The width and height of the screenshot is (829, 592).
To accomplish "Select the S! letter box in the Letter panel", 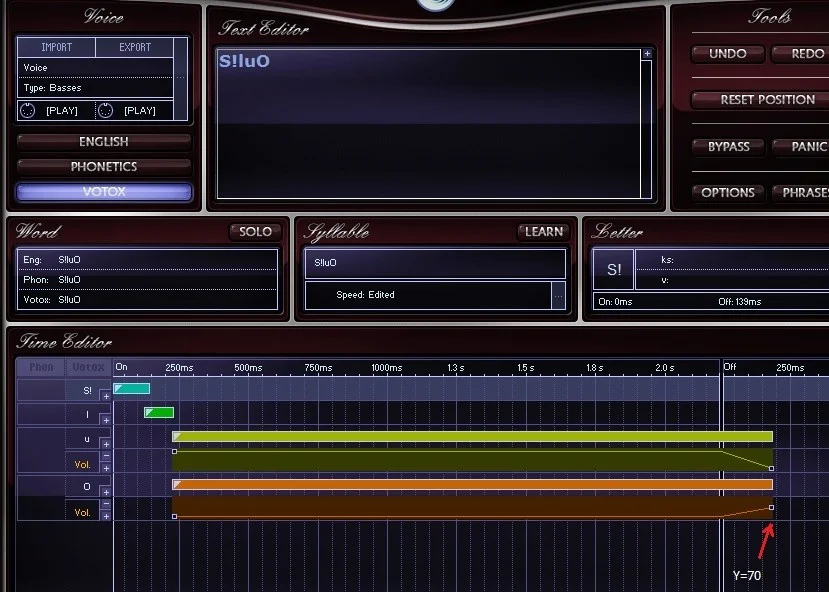I will [613, 270].
